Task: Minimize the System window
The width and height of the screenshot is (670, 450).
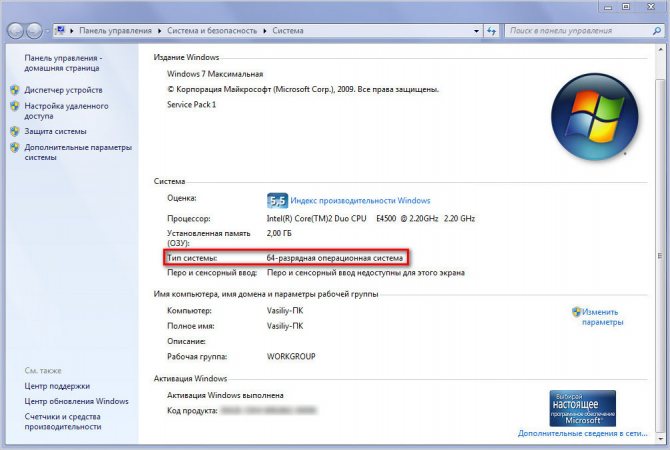Action: (x=609, y=7)
